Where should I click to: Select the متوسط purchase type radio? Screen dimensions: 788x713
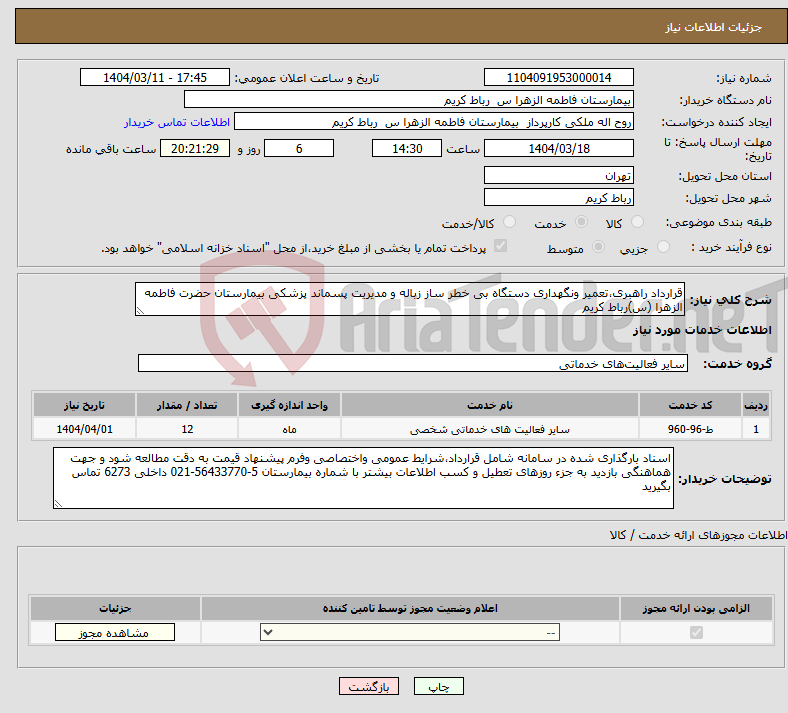click(x=599, y=247)
